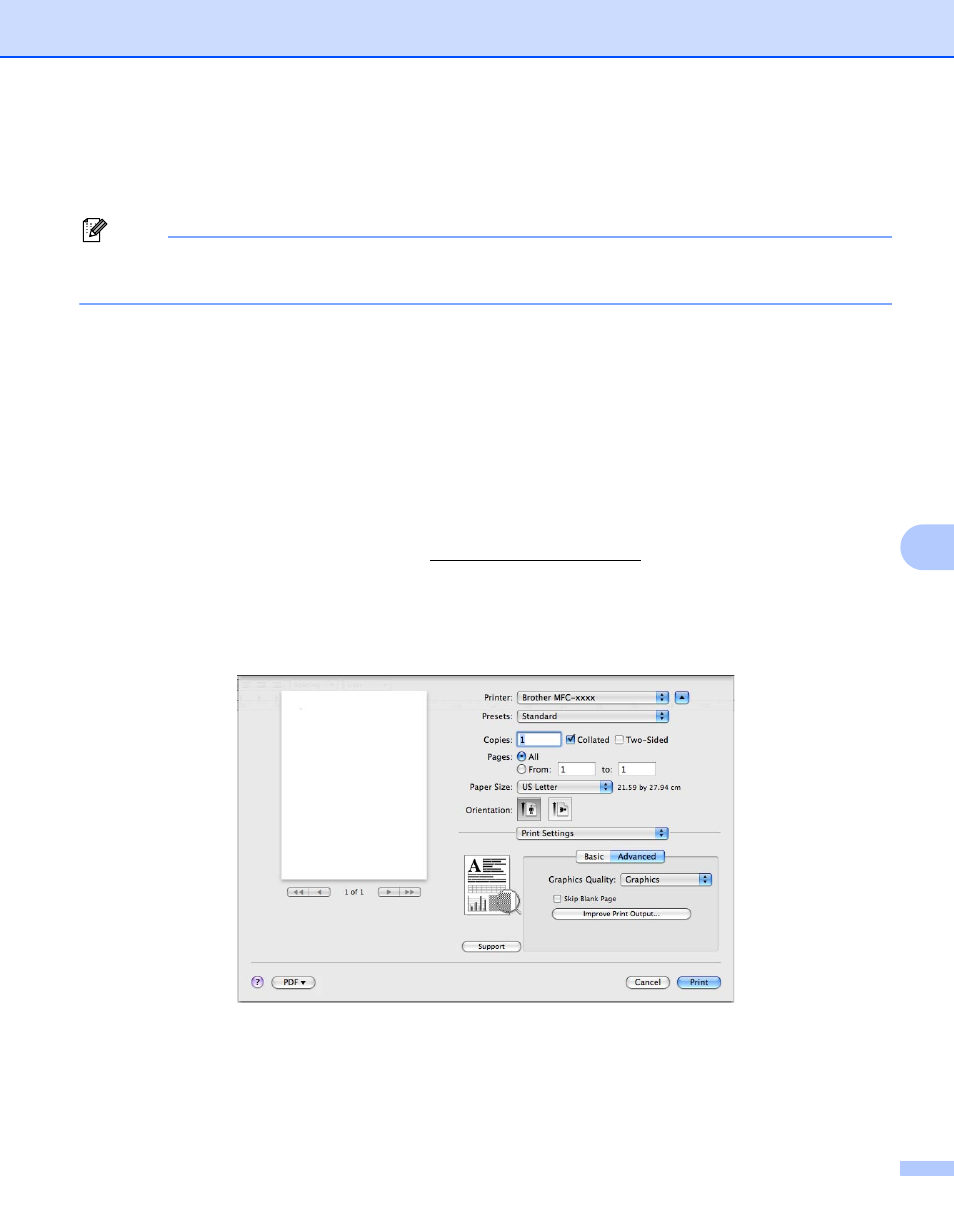Viewport: 954px width, 1231px height.
Task: Enable the Skip Blank Page checkbox
Action: [x=557, y=899]
